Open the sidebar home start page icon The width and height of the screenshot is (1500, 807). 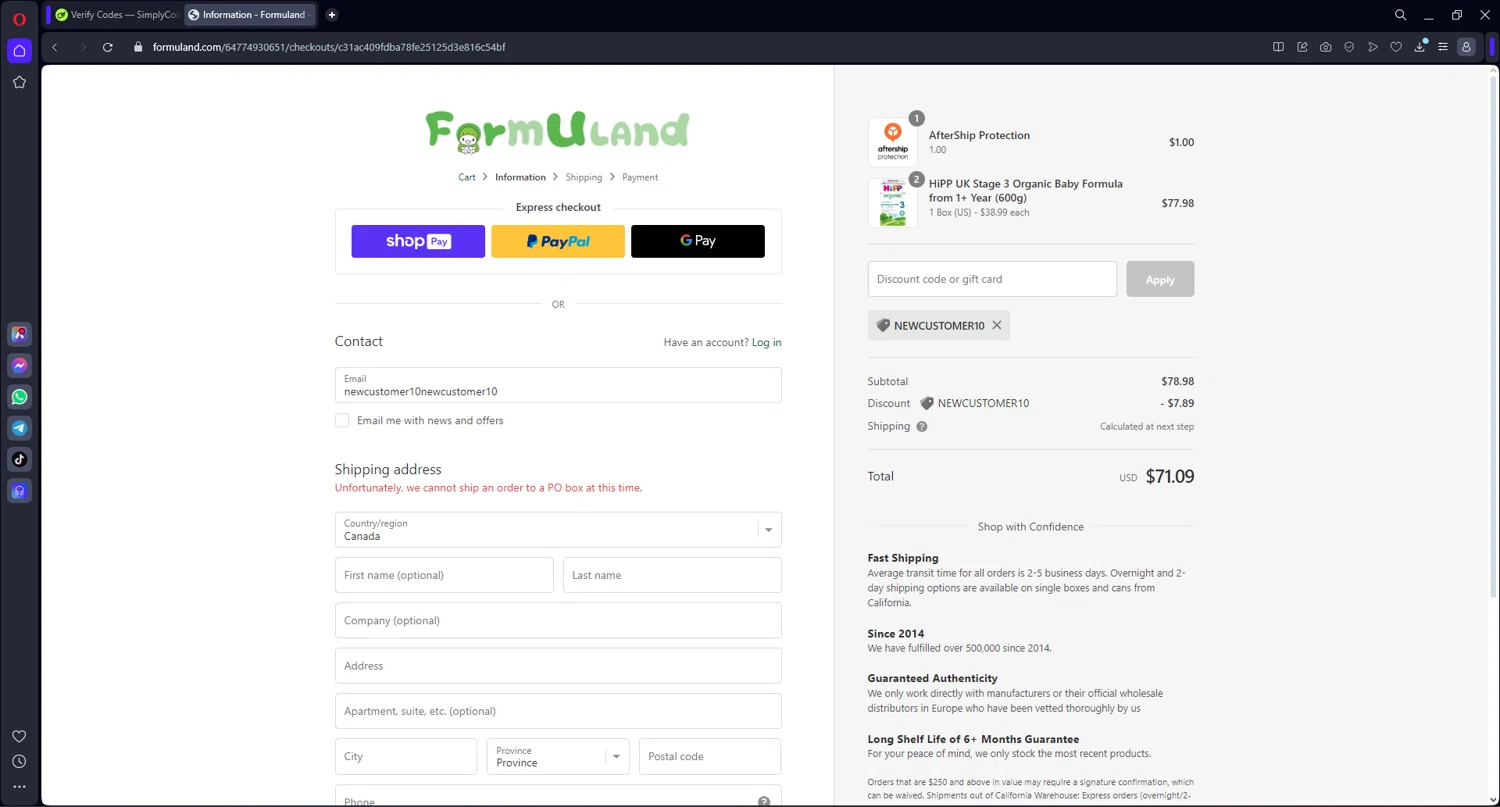(19, 51)
